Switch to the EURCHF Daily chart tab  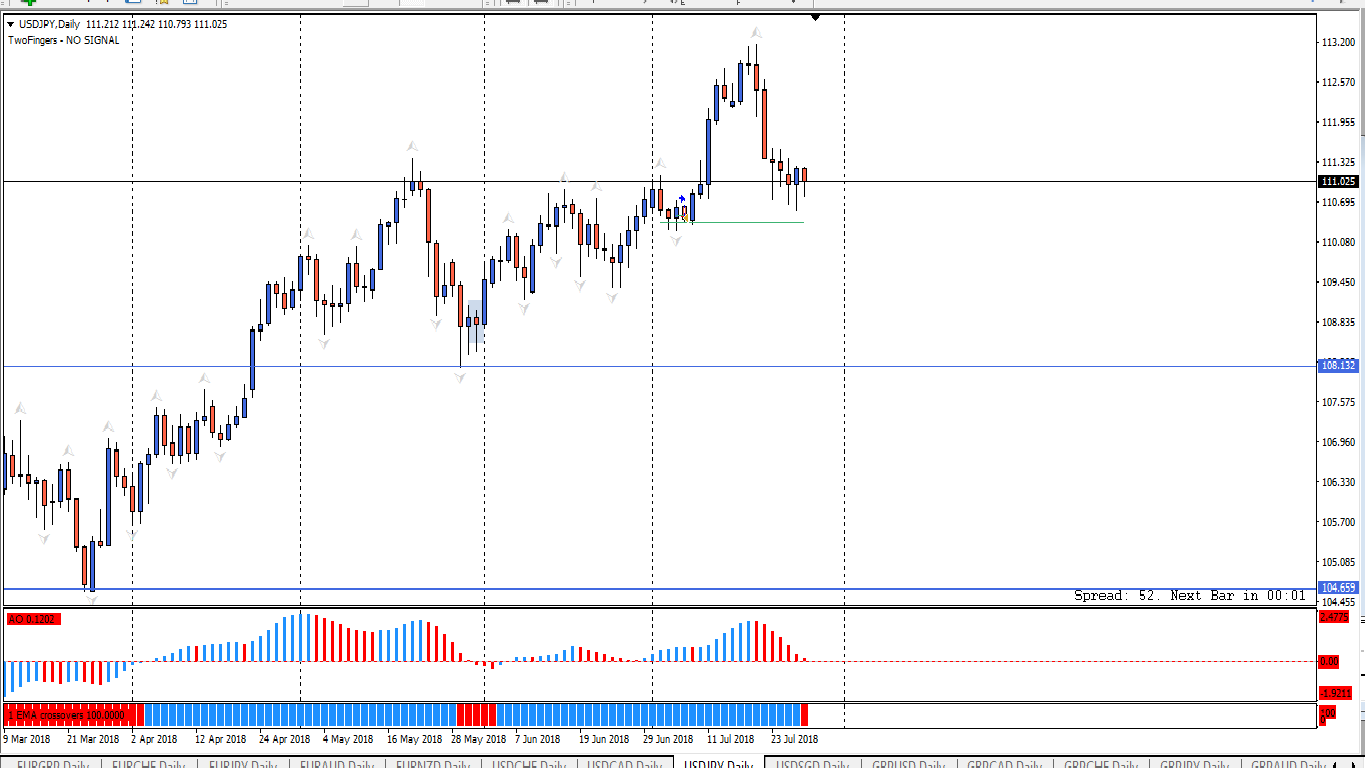(x=148, y=762)
